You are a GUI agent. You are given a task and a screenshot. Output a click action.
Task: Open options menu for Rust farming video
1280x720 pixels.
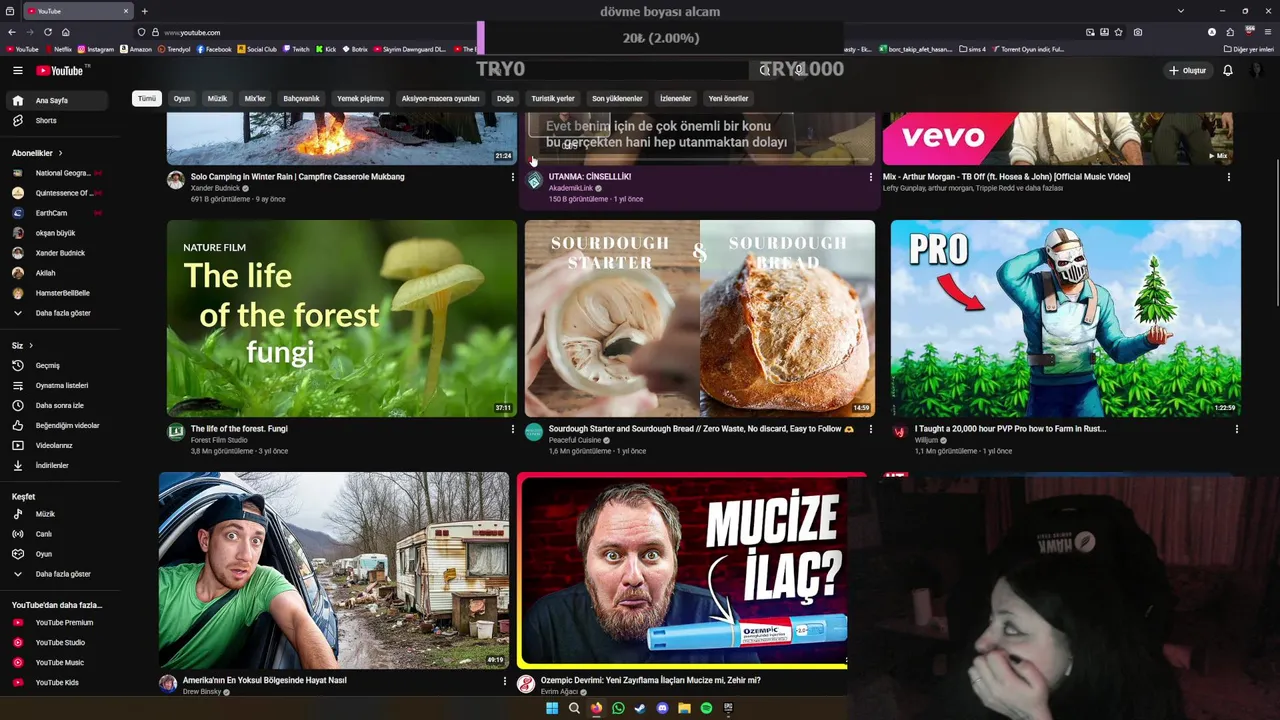click(1237, 429)
